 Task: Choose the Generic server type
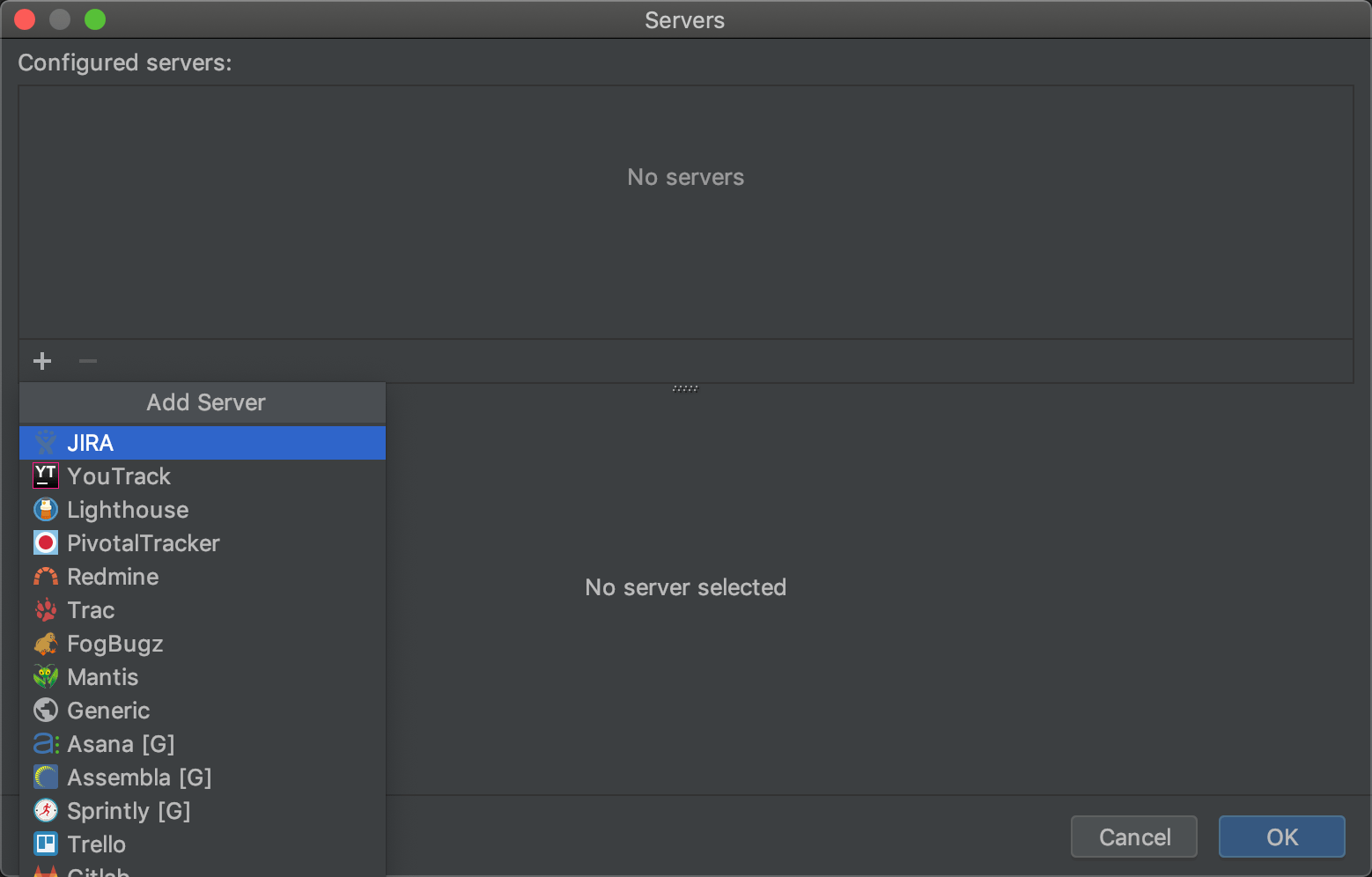click(108, 711)
